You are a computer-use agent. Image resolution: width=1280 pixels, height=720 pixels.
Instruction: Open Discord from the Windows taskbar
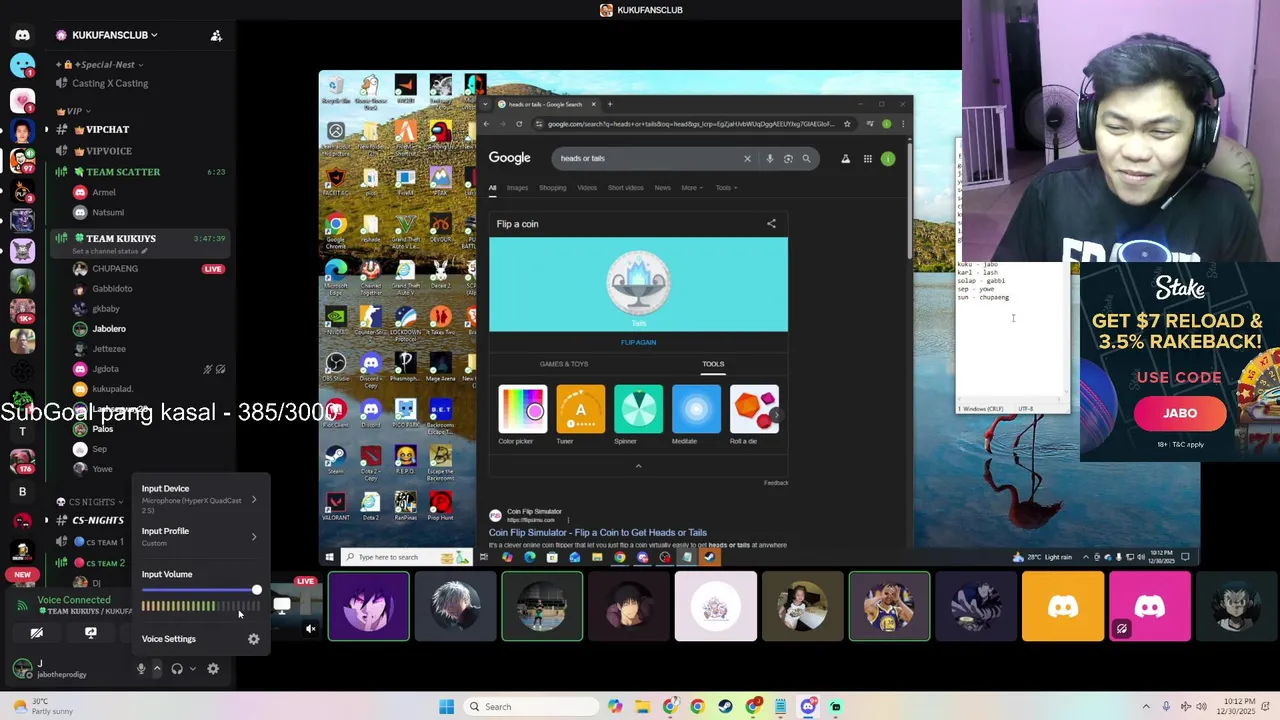[808, 707]
